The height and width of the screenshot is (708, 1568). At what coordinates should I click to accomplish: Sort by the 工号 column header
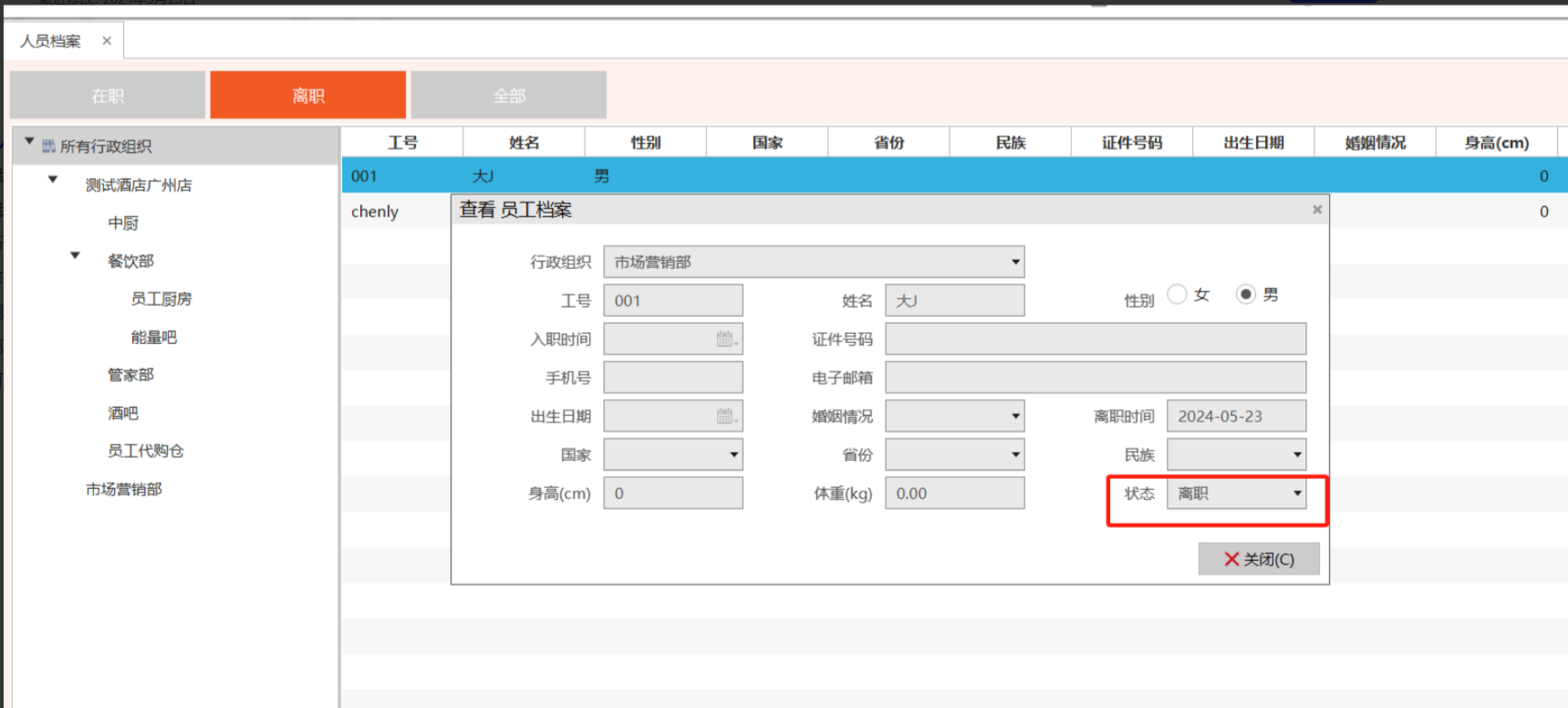pyautogui.click(x=402, y=143)
